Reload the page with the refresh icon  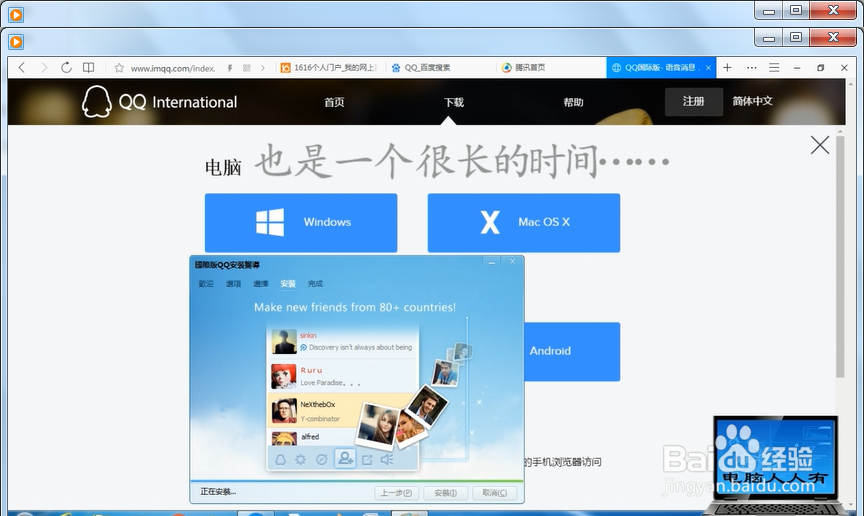point(66,67)
